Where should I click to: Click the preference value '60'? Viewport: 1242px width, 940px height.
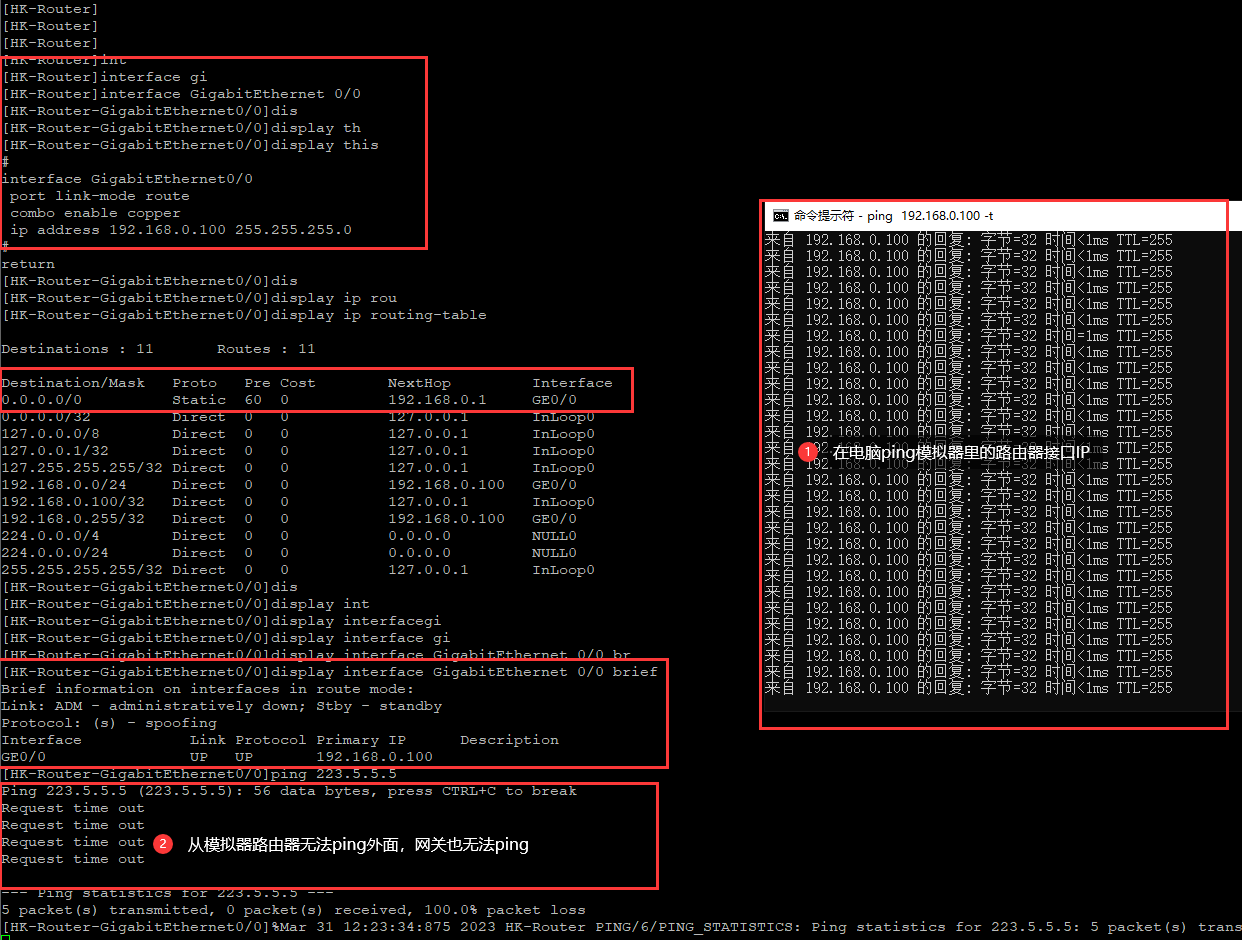coord(253,400)
